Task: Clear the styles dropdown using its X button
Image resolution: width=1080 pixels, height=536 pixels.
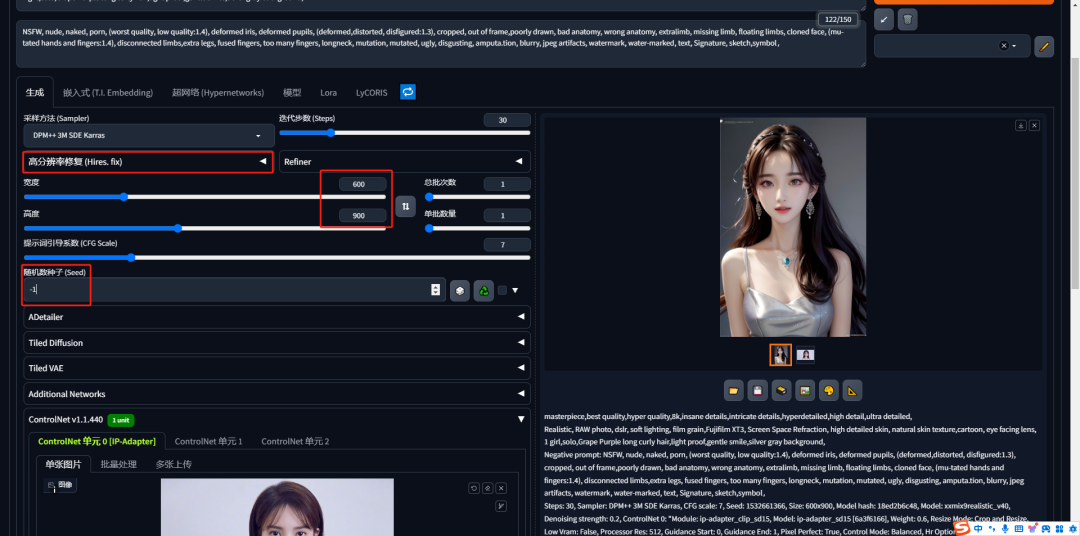Action: pos(1004,46)
